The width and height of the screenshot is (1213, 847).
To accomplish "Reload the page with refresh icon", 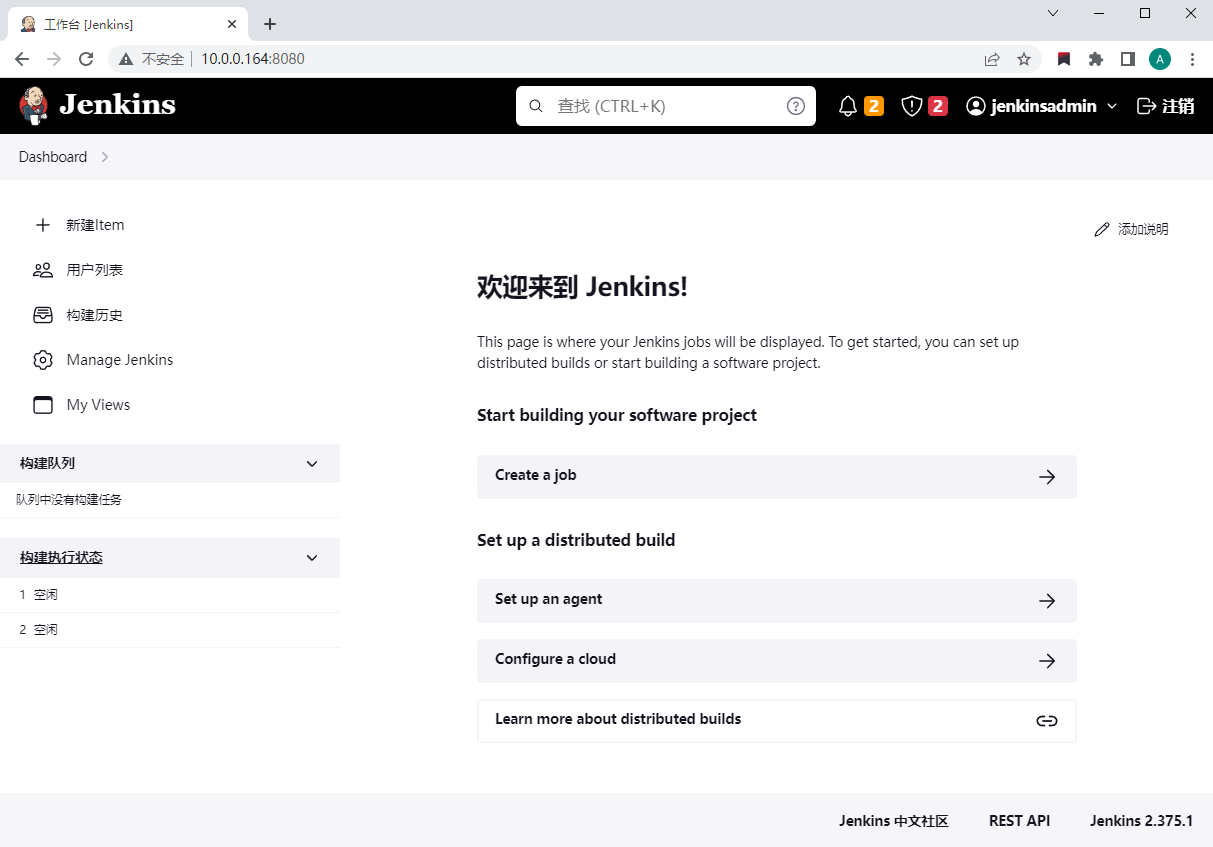I will 86,59.
